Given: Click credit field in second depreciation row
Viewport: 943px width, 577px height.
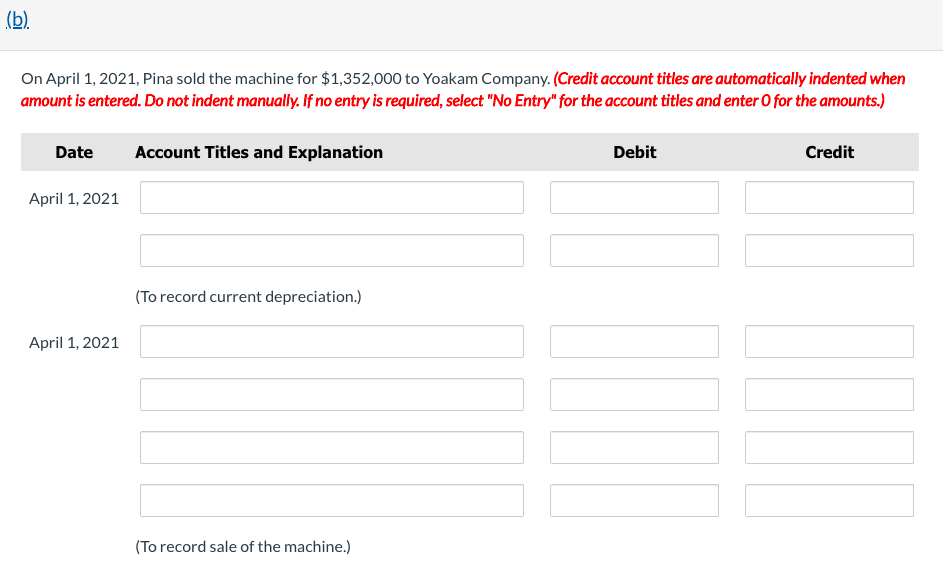Looking at the screenshot, I should point(829,250).
